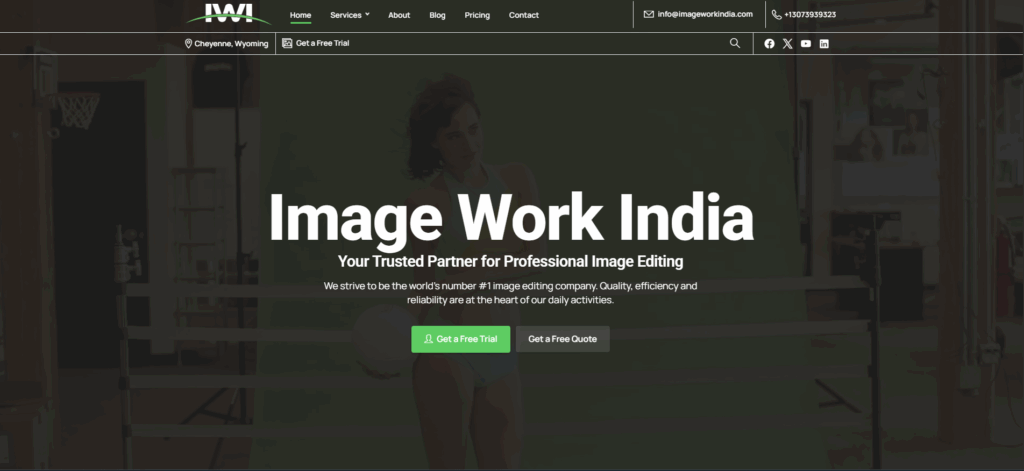The width and height of the screenshot is (1024, 471).
Task: Select the Home menu item
Action: 300,15
